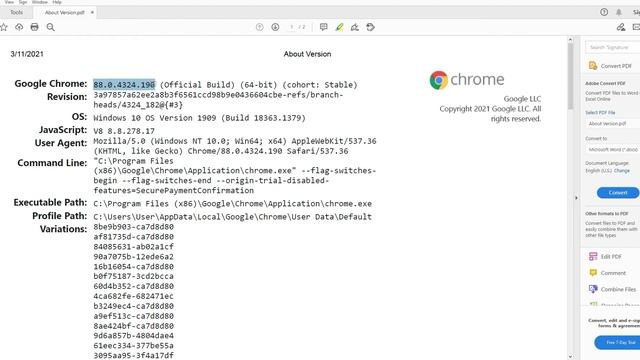640x360 pixels.
Task: Click the Profile Path value text
Action: point(233,217)
